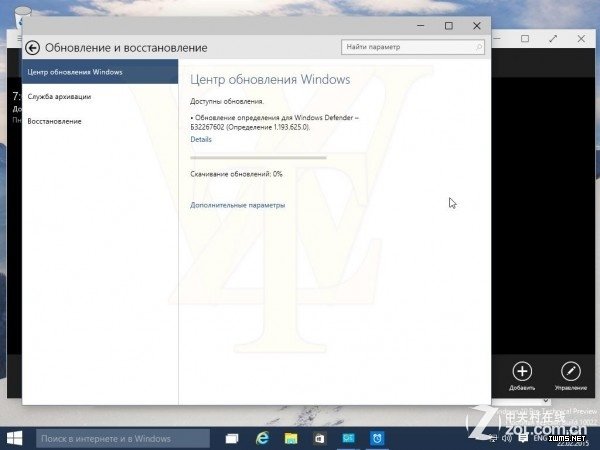Minimize the settings window

(x=421, y=26)
